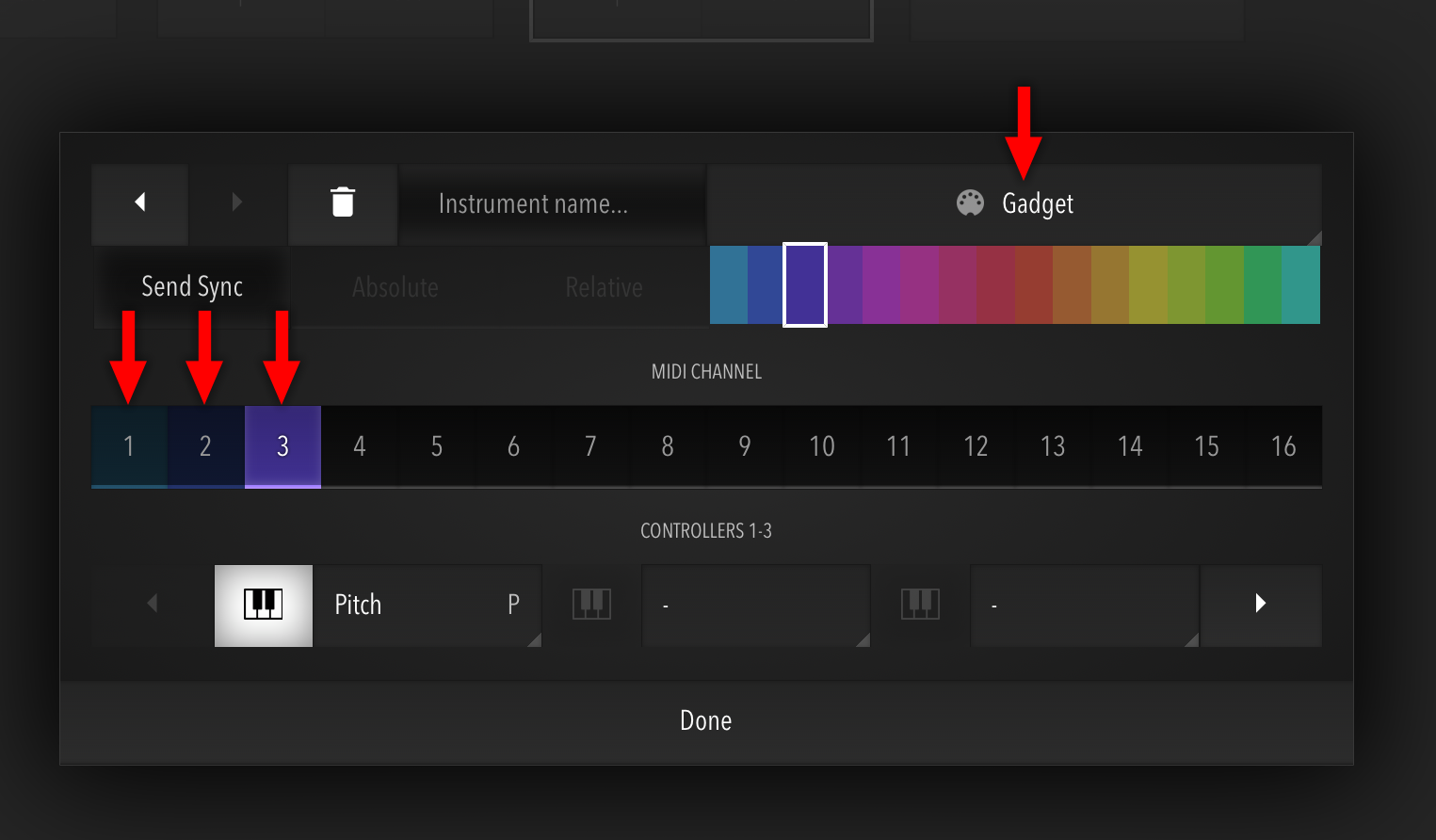
Task: Go to the previous instrument with the left arrow beside the trash icon
Action: click(x=140, y=202)
